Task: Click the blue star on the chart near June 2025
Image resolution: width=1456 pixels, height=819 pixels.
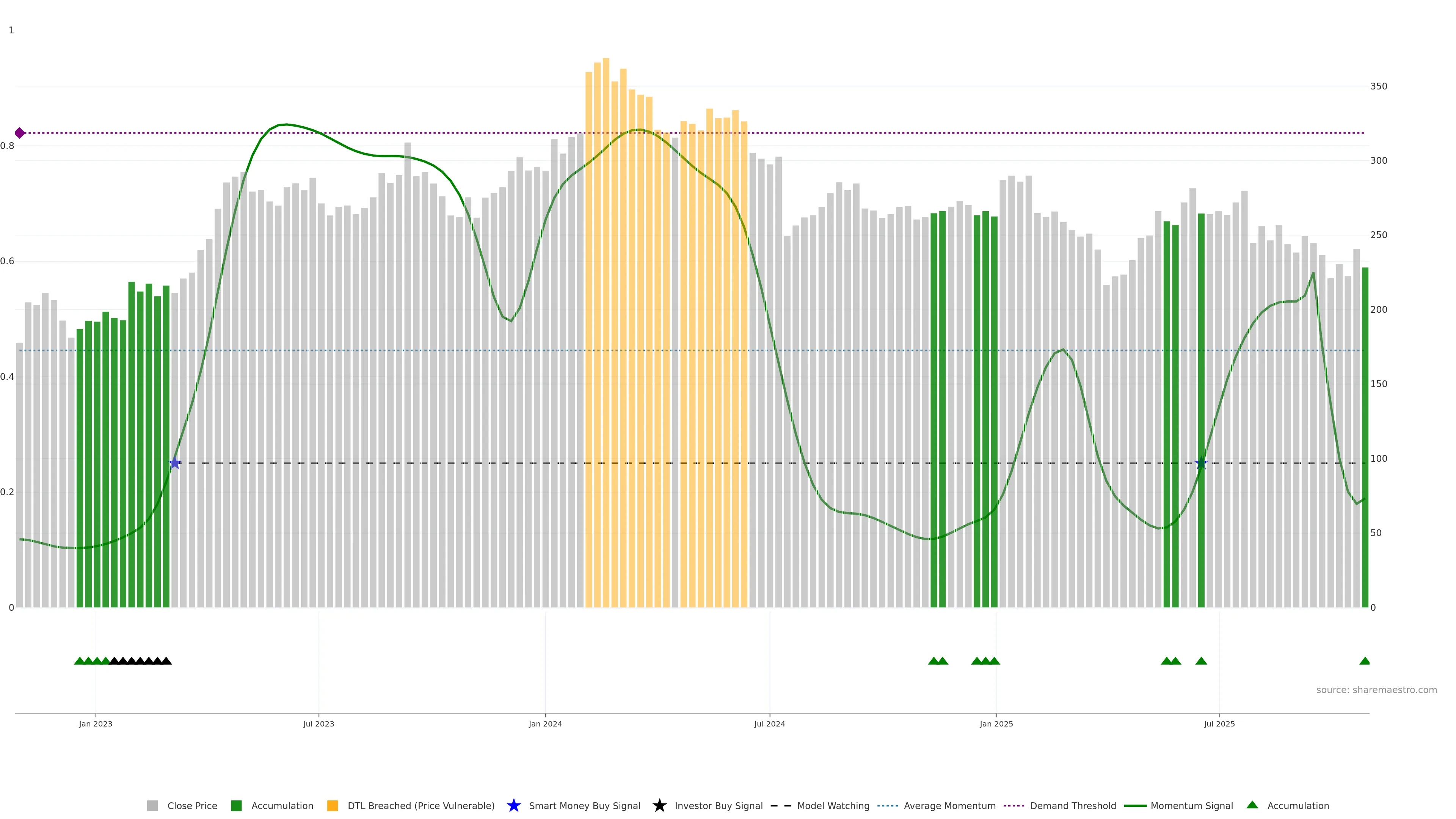Action: tap(1201, 463)
